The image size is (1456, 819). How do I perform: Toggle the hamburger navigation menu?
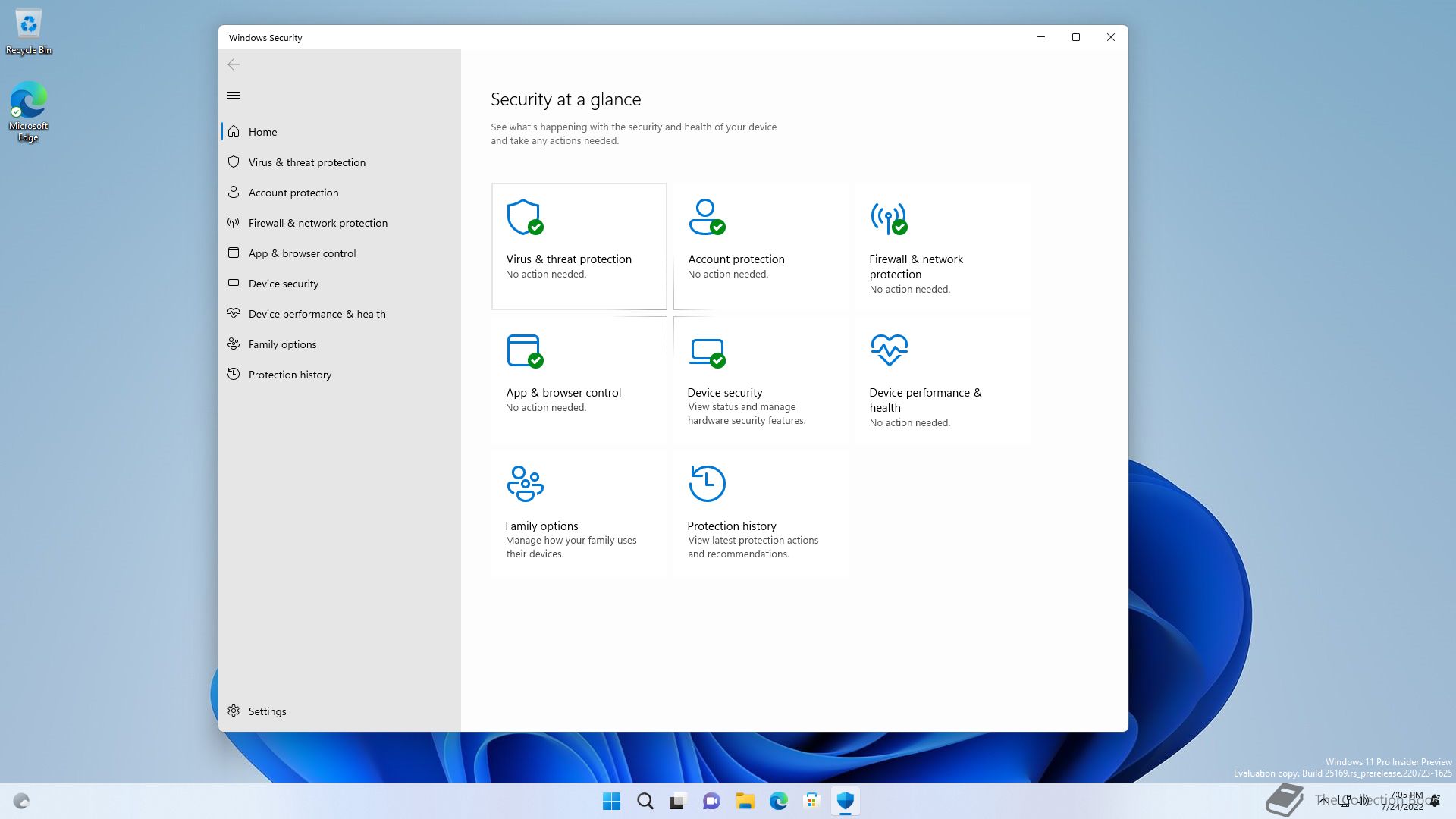[x=234, y=95]
